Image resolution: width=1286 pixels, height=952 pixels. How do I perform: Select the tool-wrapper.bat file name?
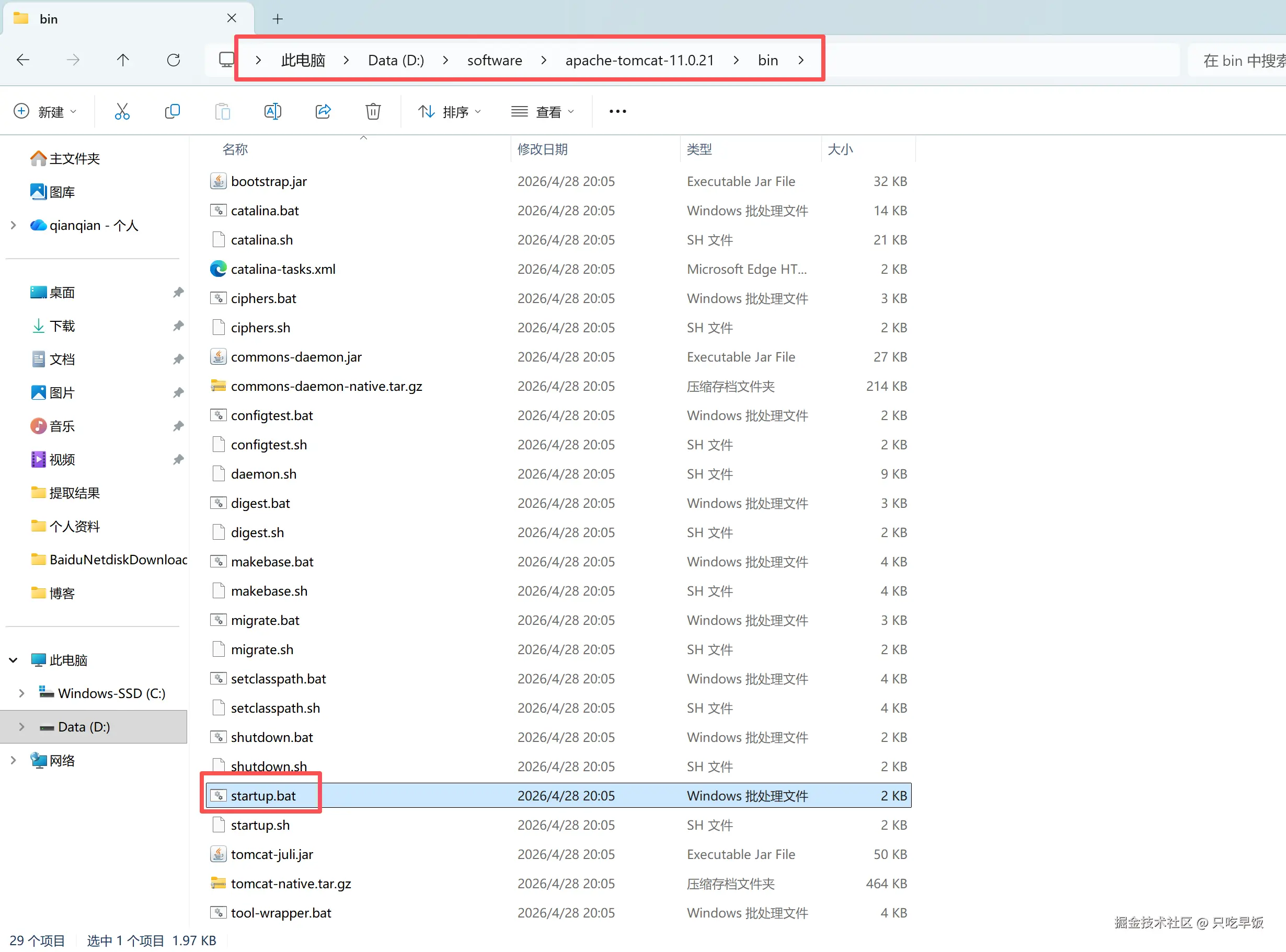[281, 913]
